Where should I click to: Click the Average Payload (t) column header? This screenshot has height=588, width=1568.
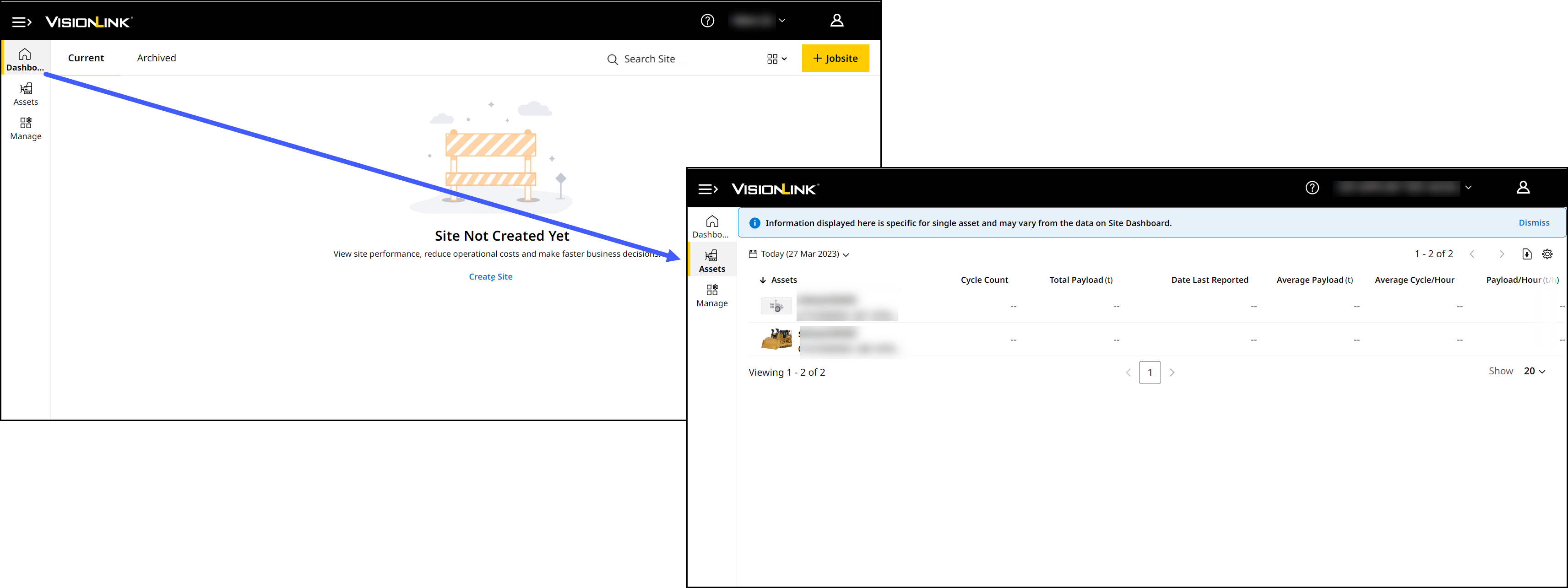point(1315,280)
